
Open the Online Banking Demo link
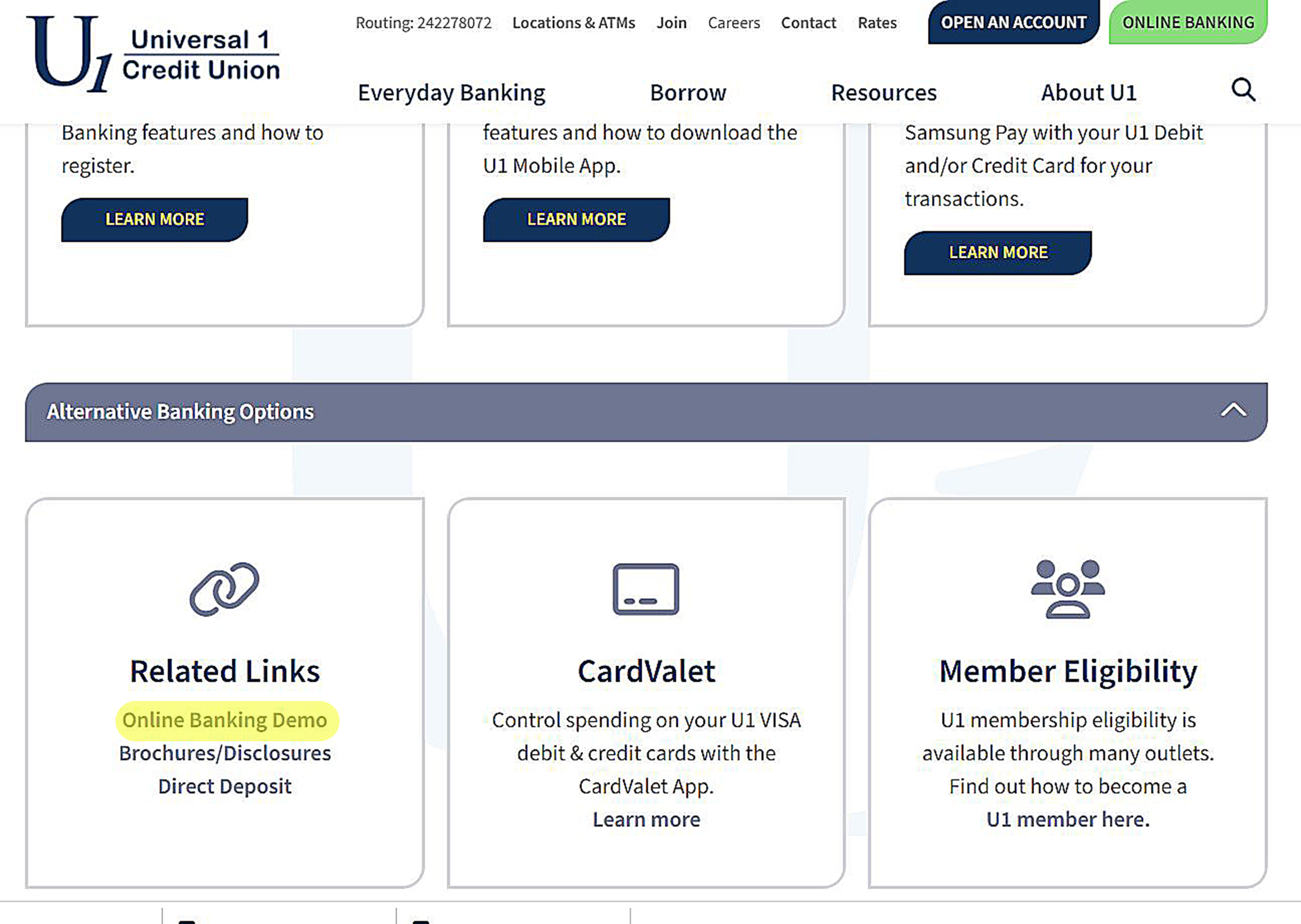(225, 720)
